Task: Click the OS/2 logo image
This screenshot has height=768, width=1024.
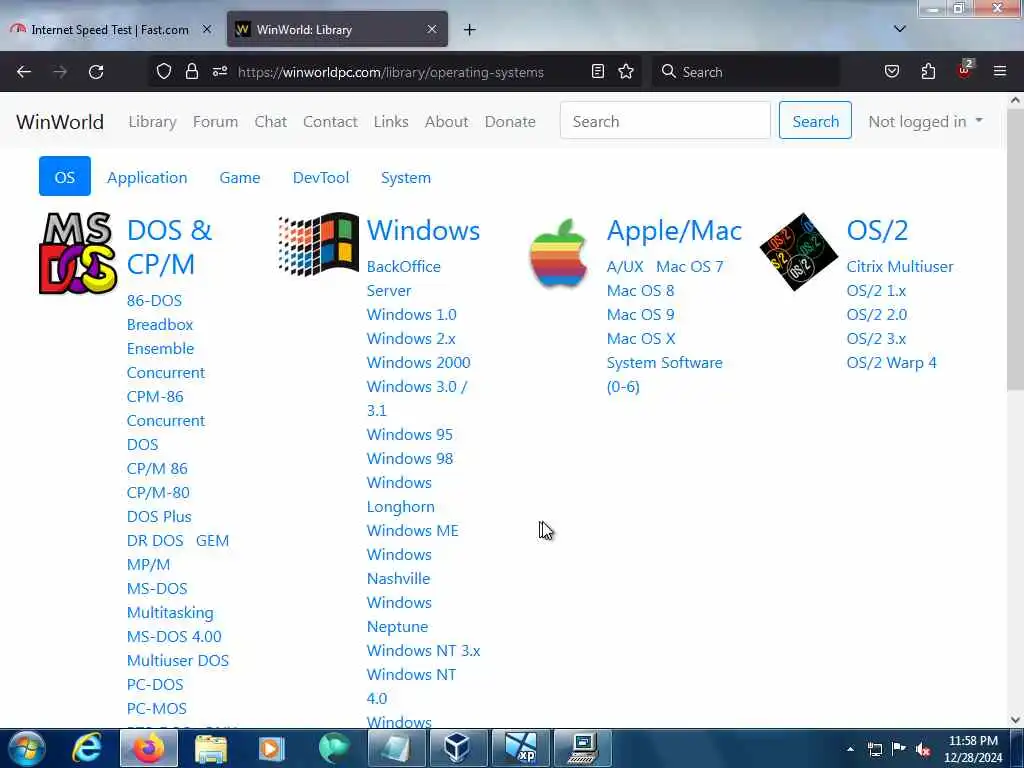Action: [x=799, y=251]
